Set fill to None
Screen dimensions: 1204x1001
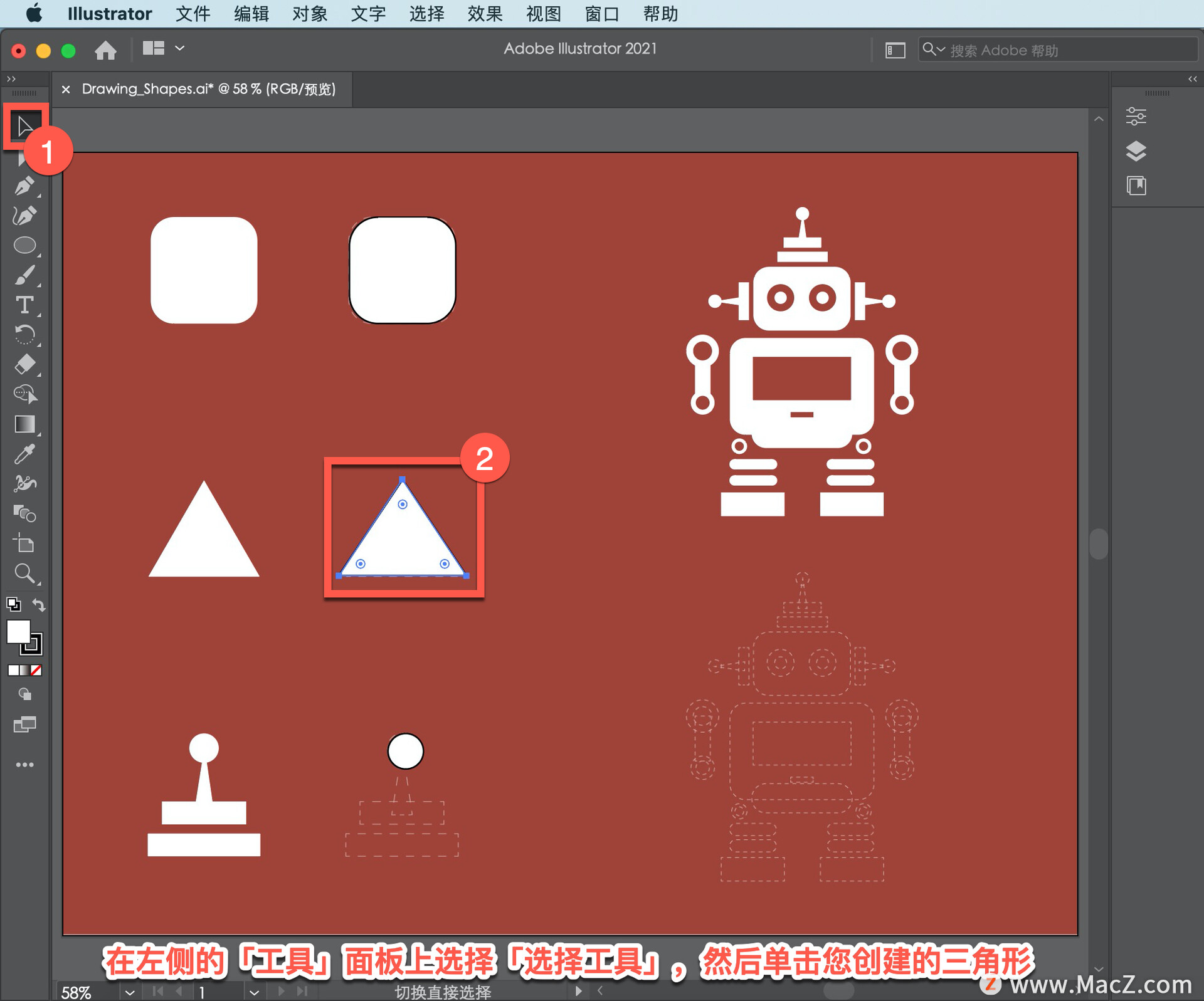tap(36, 670)
